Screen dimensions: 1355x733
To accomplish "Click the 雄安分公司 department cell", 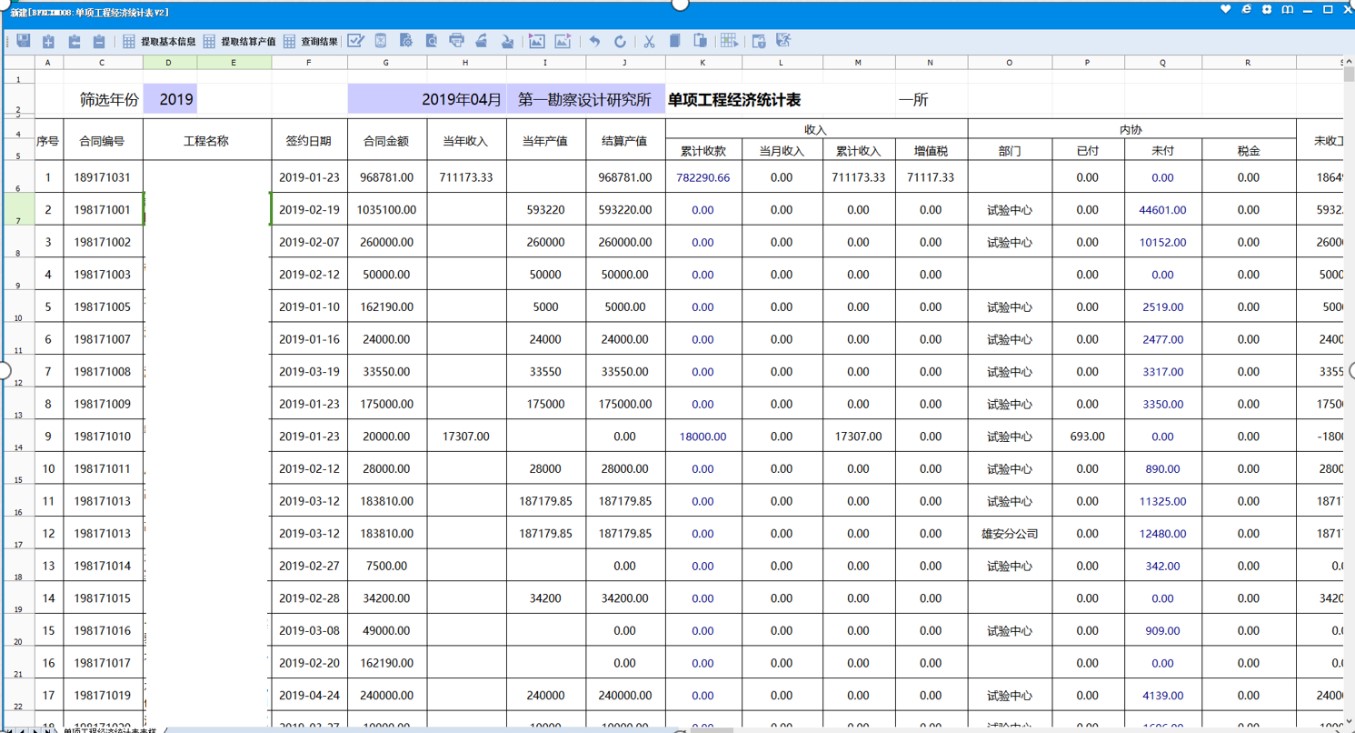I will [x=1009, y=534].
